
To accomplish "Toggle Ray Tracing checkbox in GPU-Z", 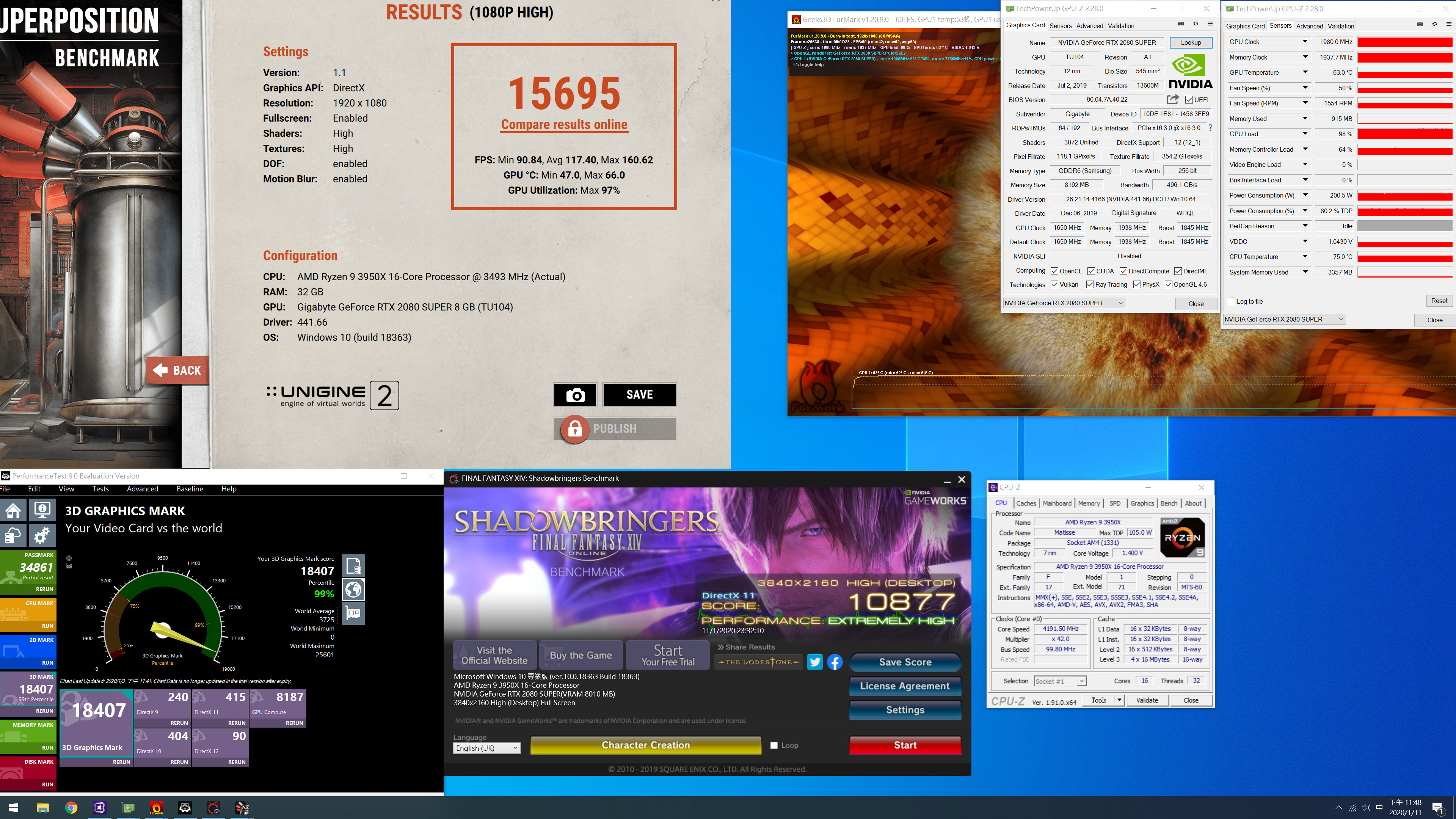I will [1090, 285].
